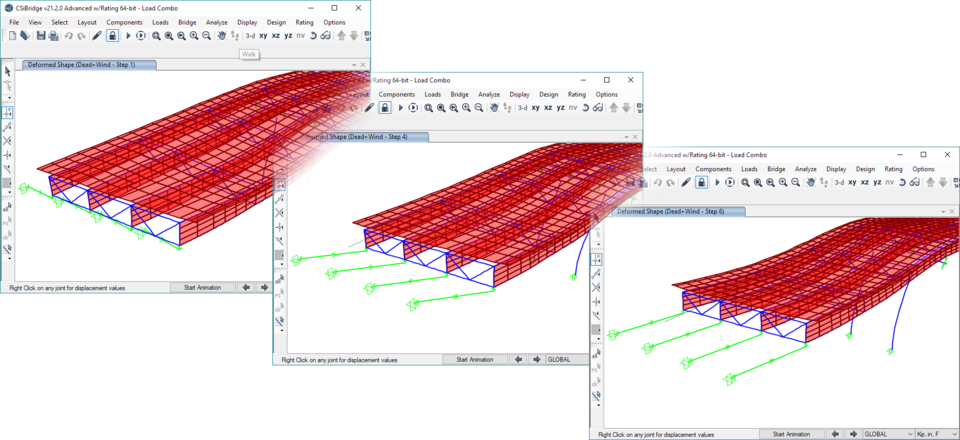
Task: Click the Save icon in the Step 1 window
Action: pyautogui.click(x=41, y=36)
